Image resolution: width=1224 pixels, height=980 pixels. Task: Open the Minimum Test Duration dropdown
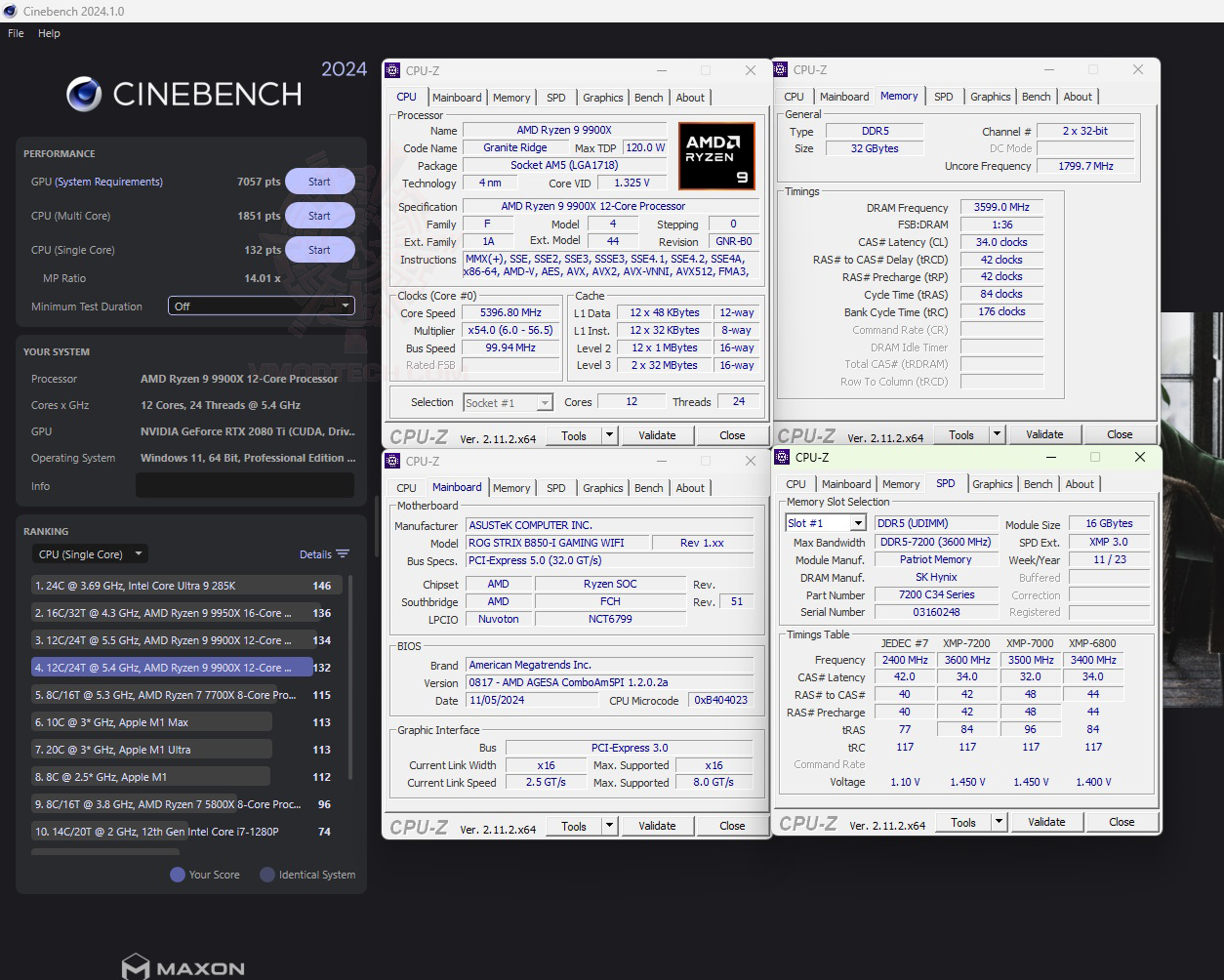pyautogui.click(x=262, y=306)
